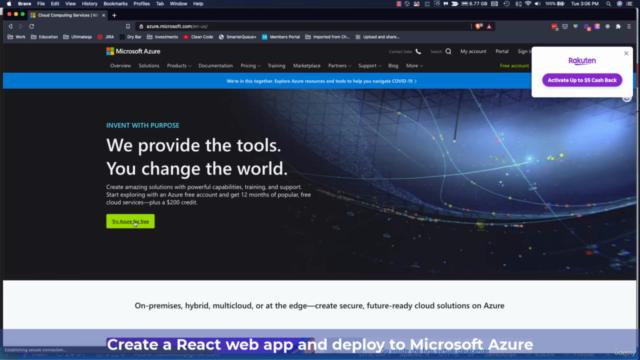Click the COVID-19 resources banner link

pos(322,81)
